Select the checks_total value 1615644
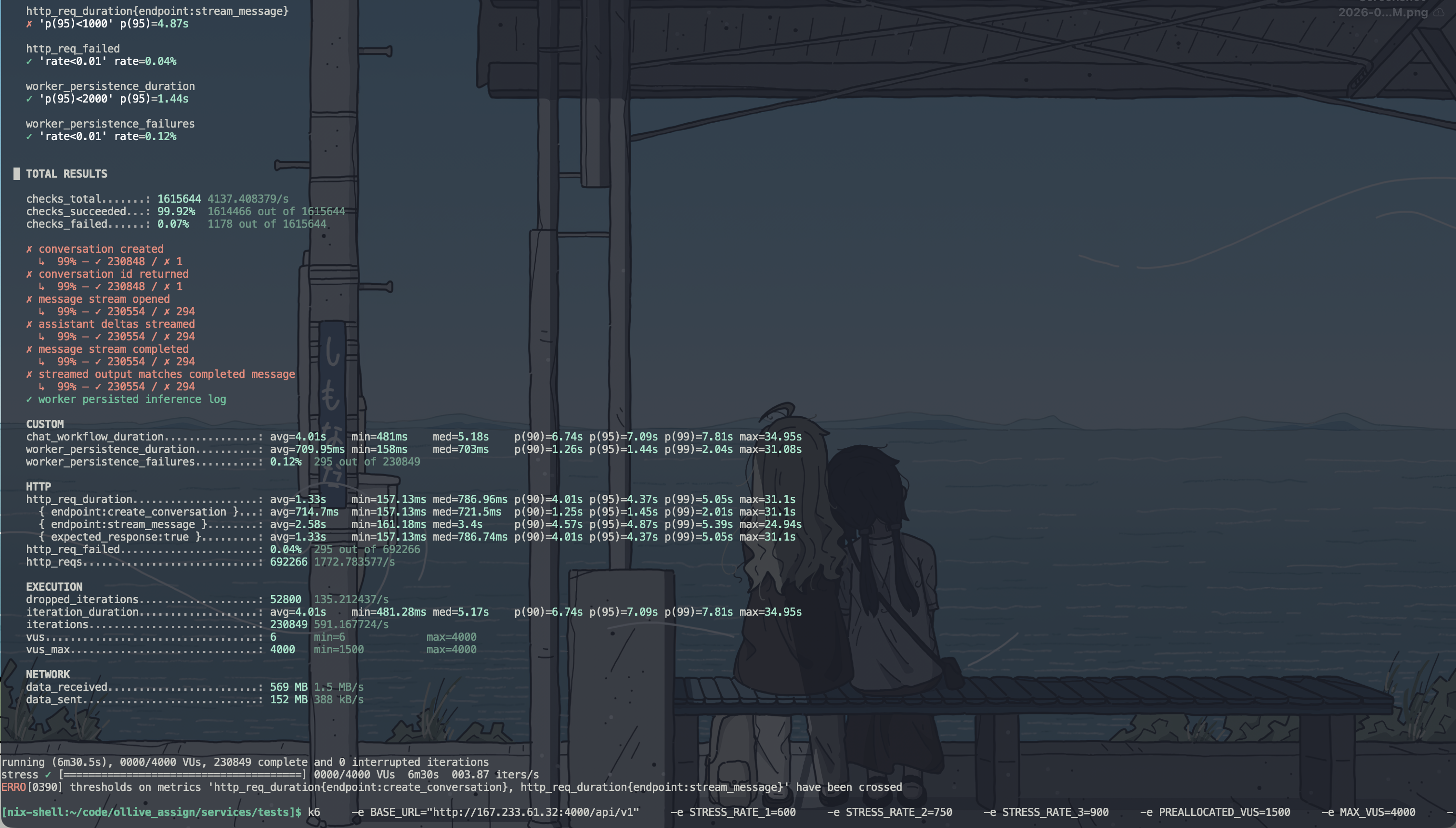The height and width of the screenshot is (828, 1456). coord(179,199)
